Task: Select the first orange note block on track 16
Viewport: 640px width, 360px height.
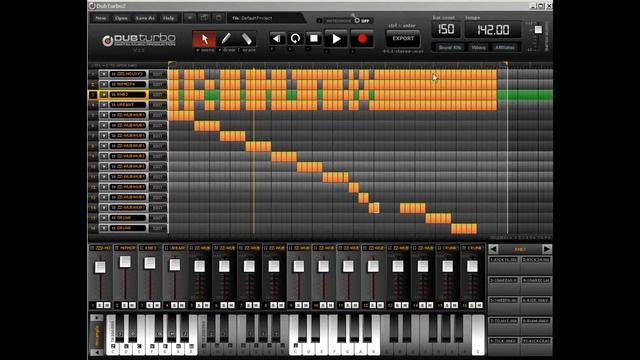Action: coord(455,228)
